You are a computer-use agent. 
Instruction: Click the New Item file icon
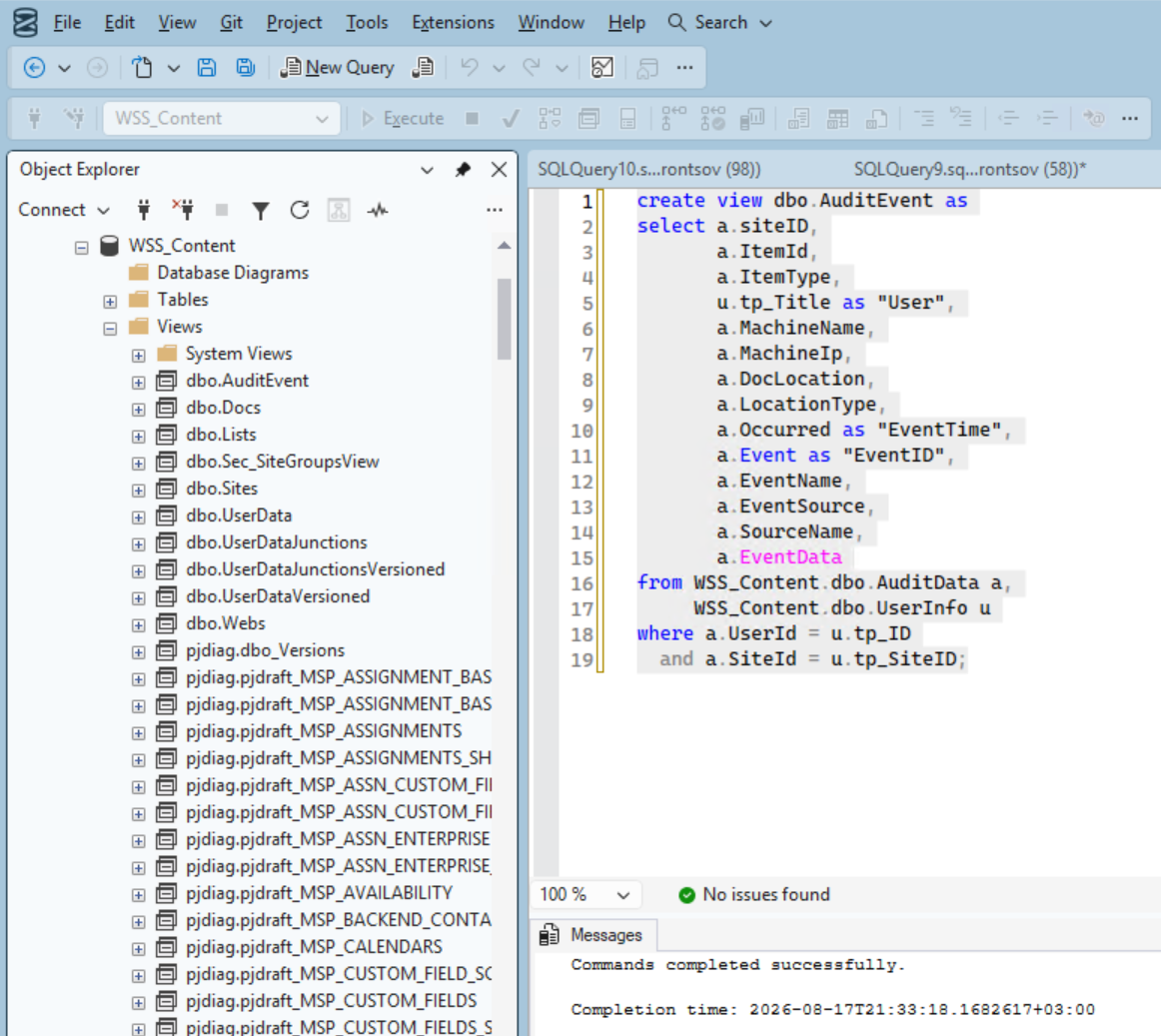point(142,67)
